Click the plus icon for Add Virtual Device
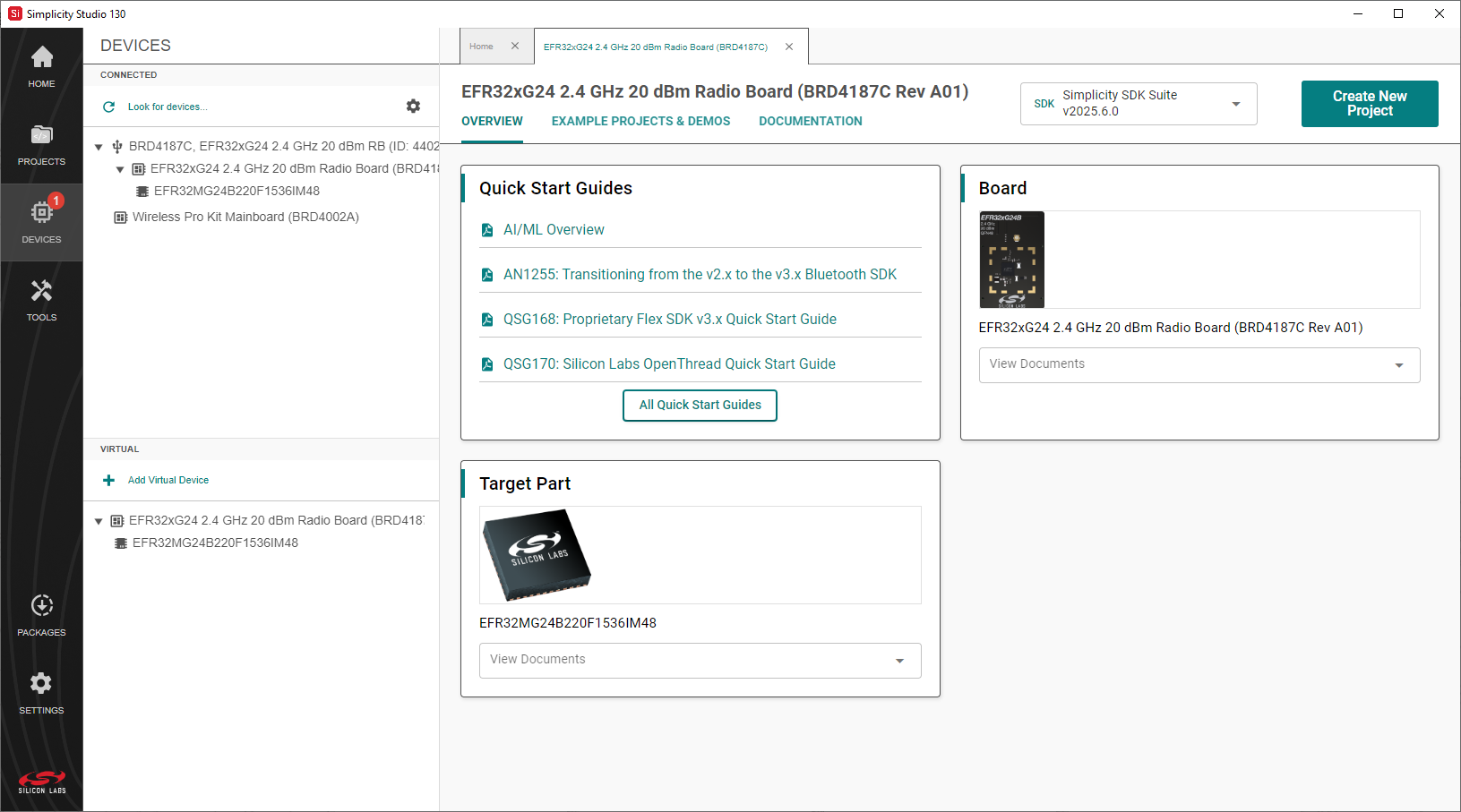This screenshot has width=1461, height=812. 109,480
